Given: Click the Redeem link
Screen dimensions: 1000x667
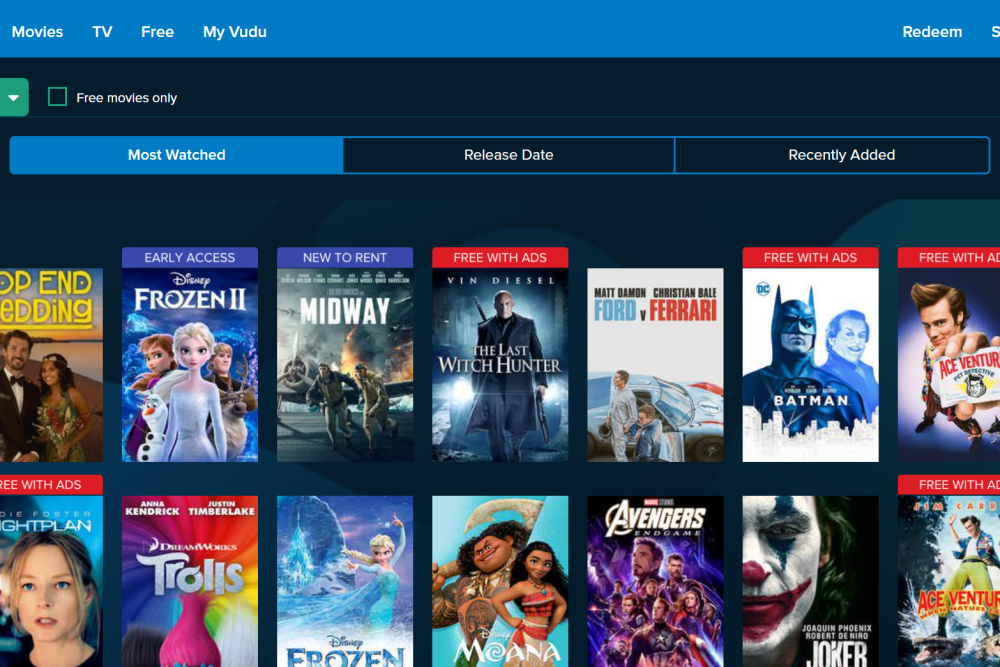Looking at the screenshot, I should [932, 32].
